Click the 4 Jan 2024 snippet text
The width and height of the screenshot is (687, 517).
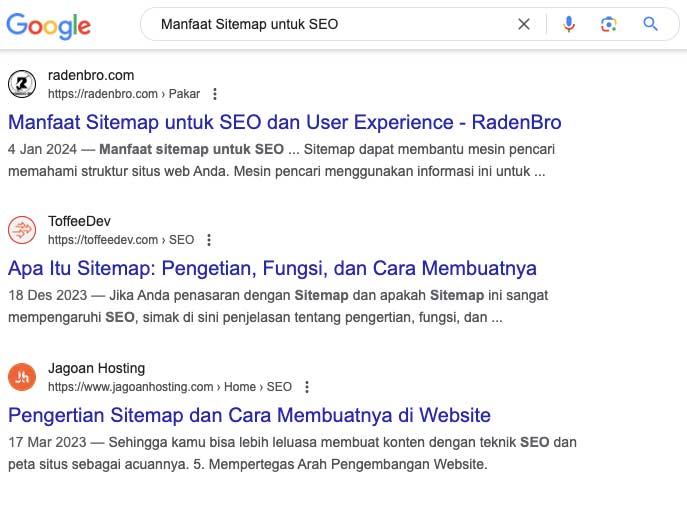coord(281,160)
